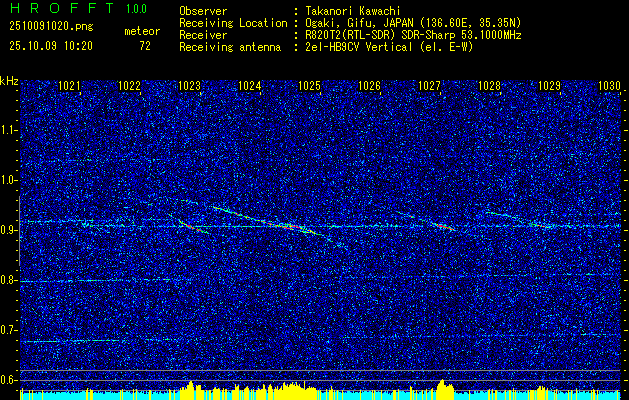
Task: Click the 1023 time axis marker
Action: (189, 86)
